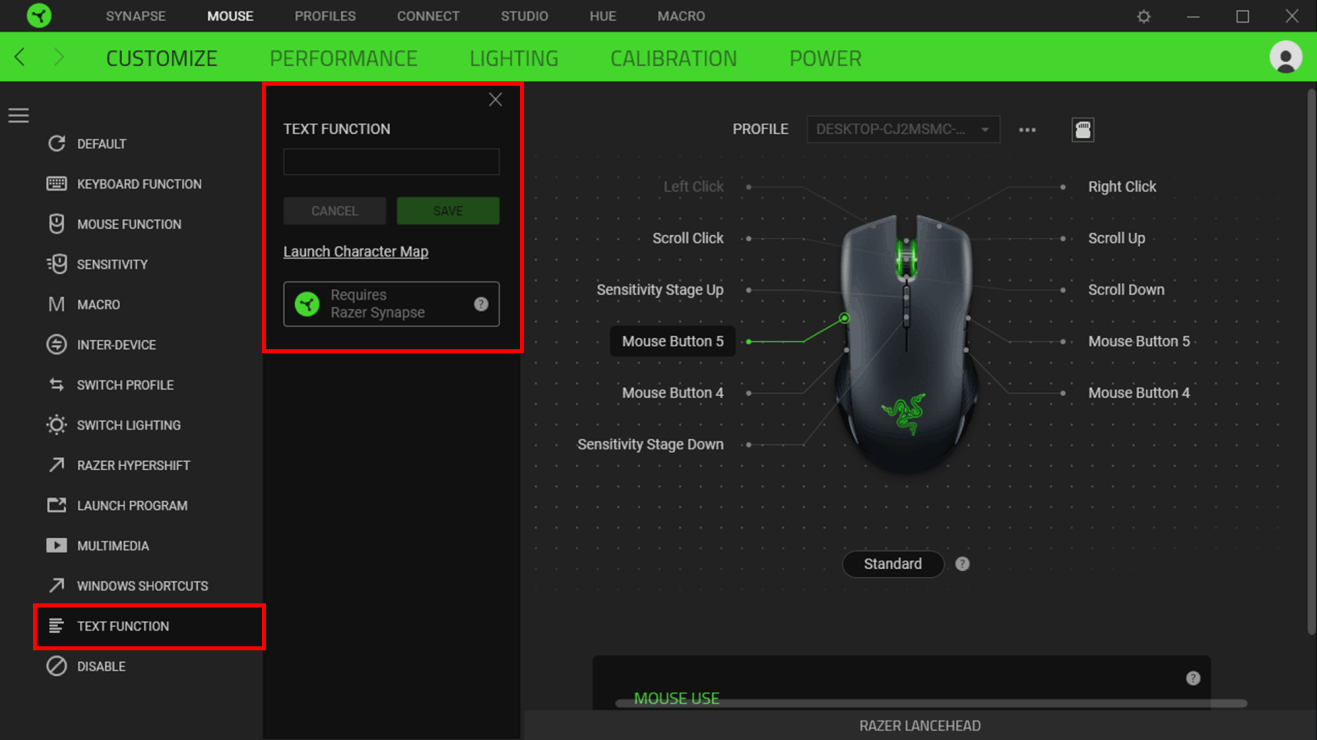Open the Studio menu tab
Screen dimensions: 1317x740
point(524,16)
